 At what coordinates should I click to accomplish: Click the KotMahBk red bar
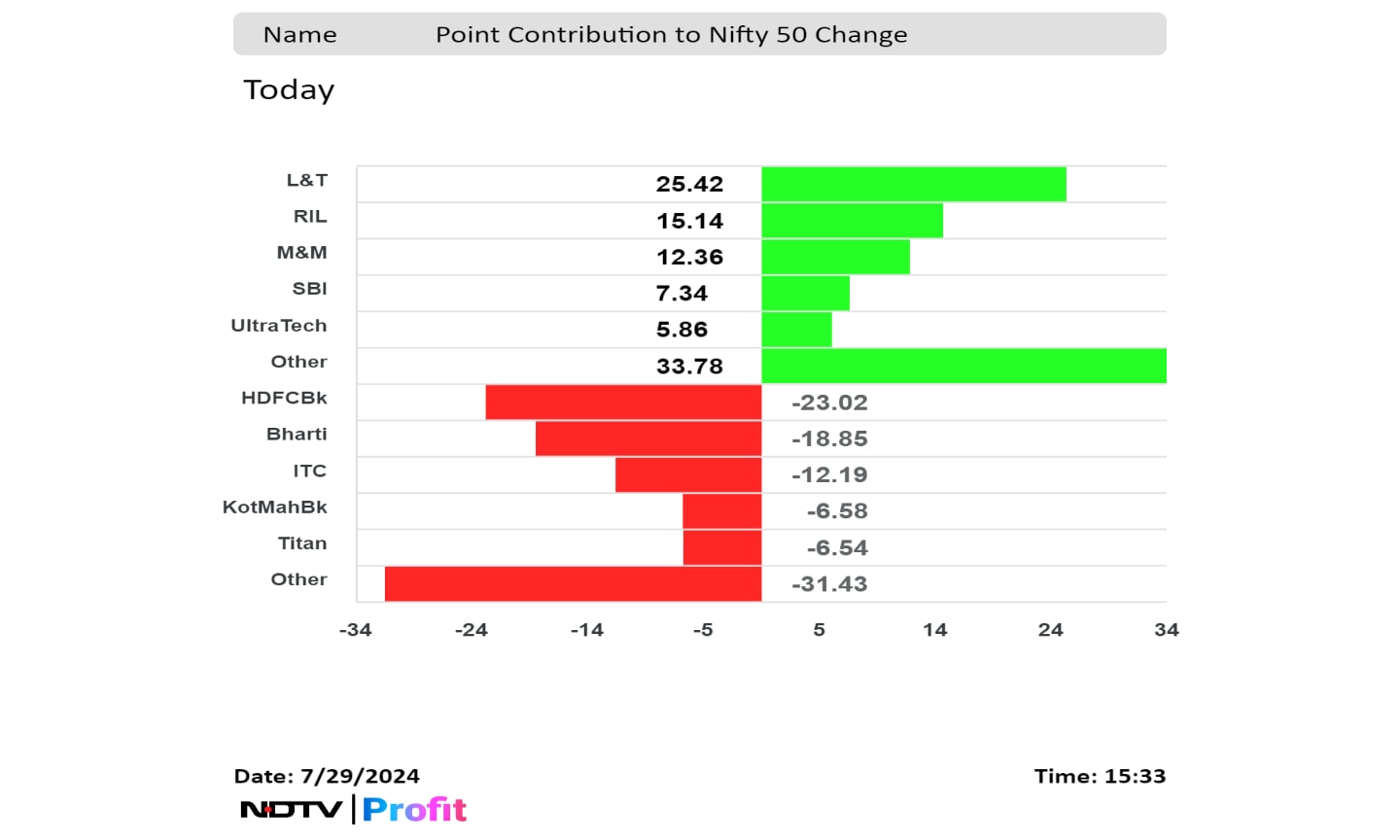721,511
